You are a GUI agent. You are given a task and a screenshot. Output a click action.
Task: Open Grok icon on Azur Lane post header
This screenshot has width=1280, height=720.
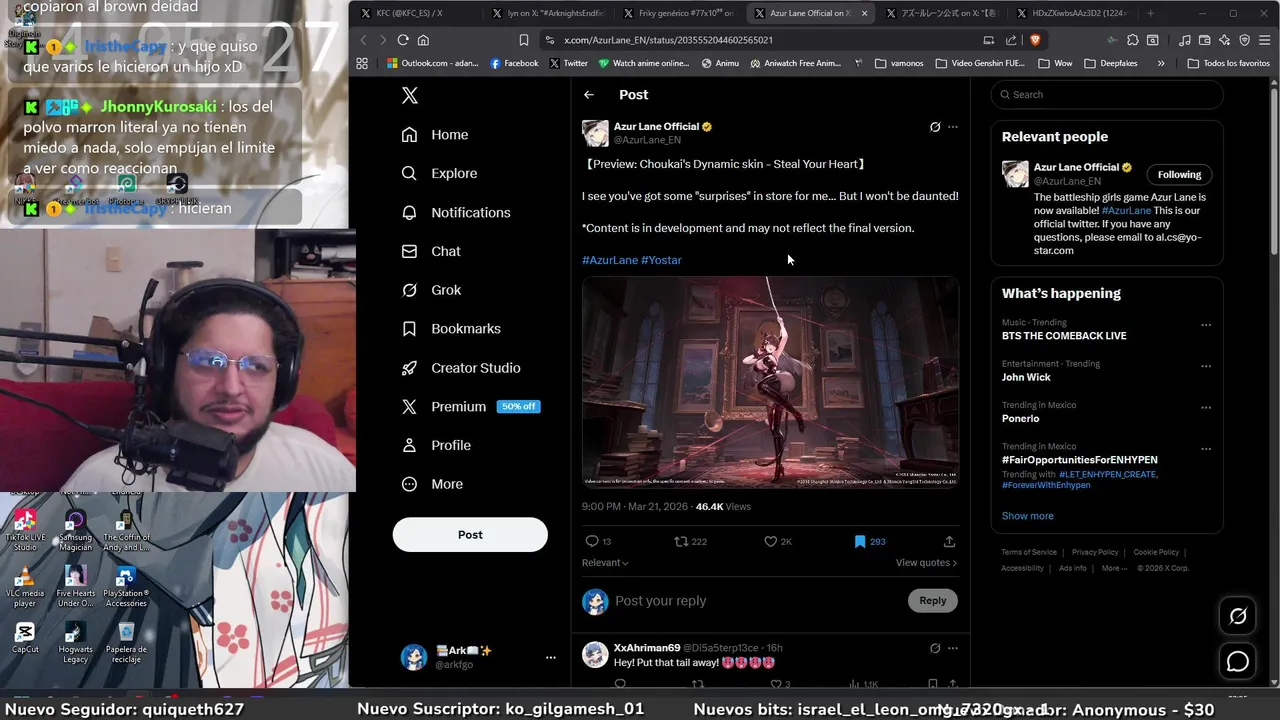point(935,127)
